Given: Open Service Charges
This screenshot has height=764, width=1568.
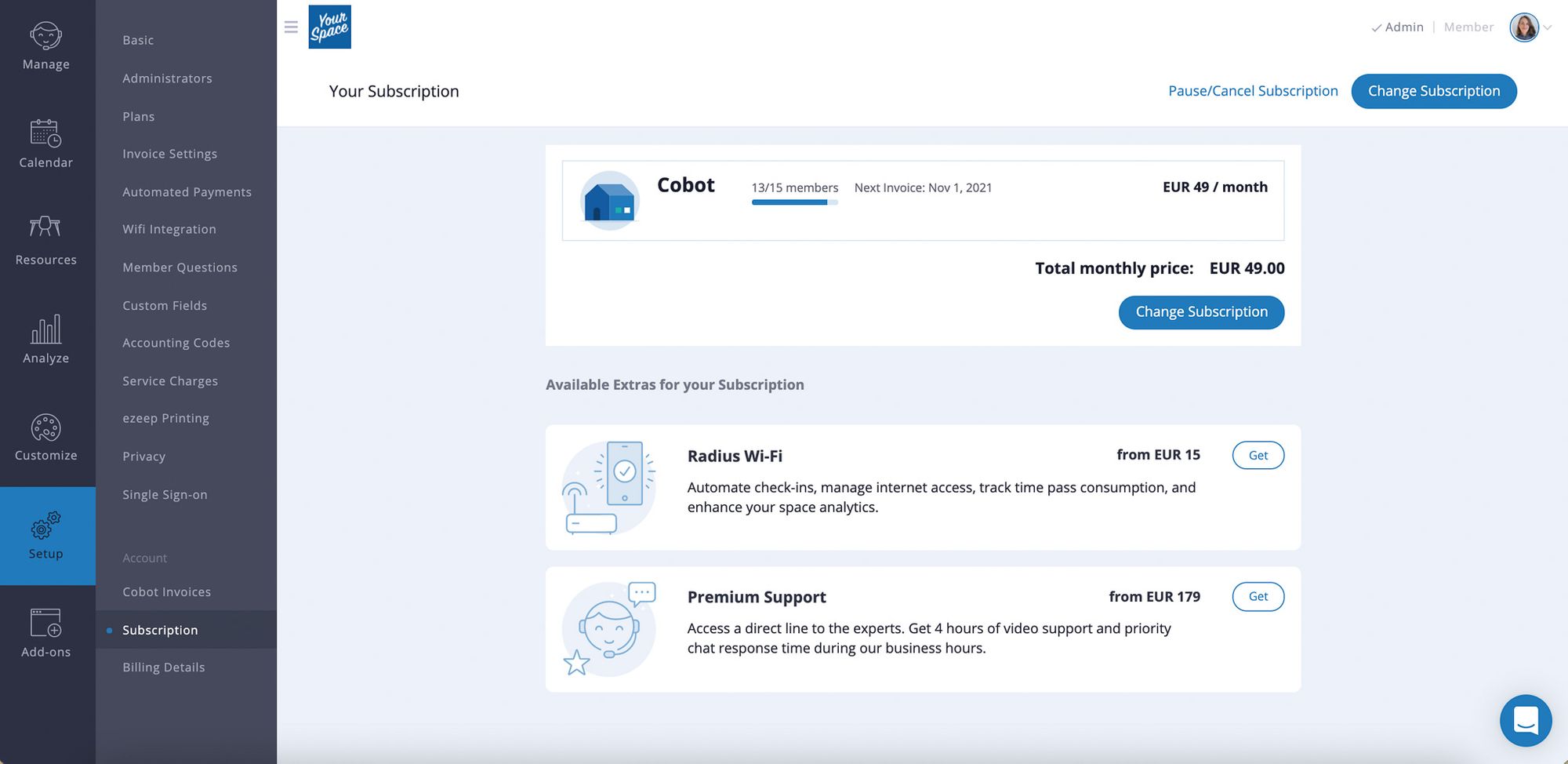Looking at the screenshot, I should [170, 381].
